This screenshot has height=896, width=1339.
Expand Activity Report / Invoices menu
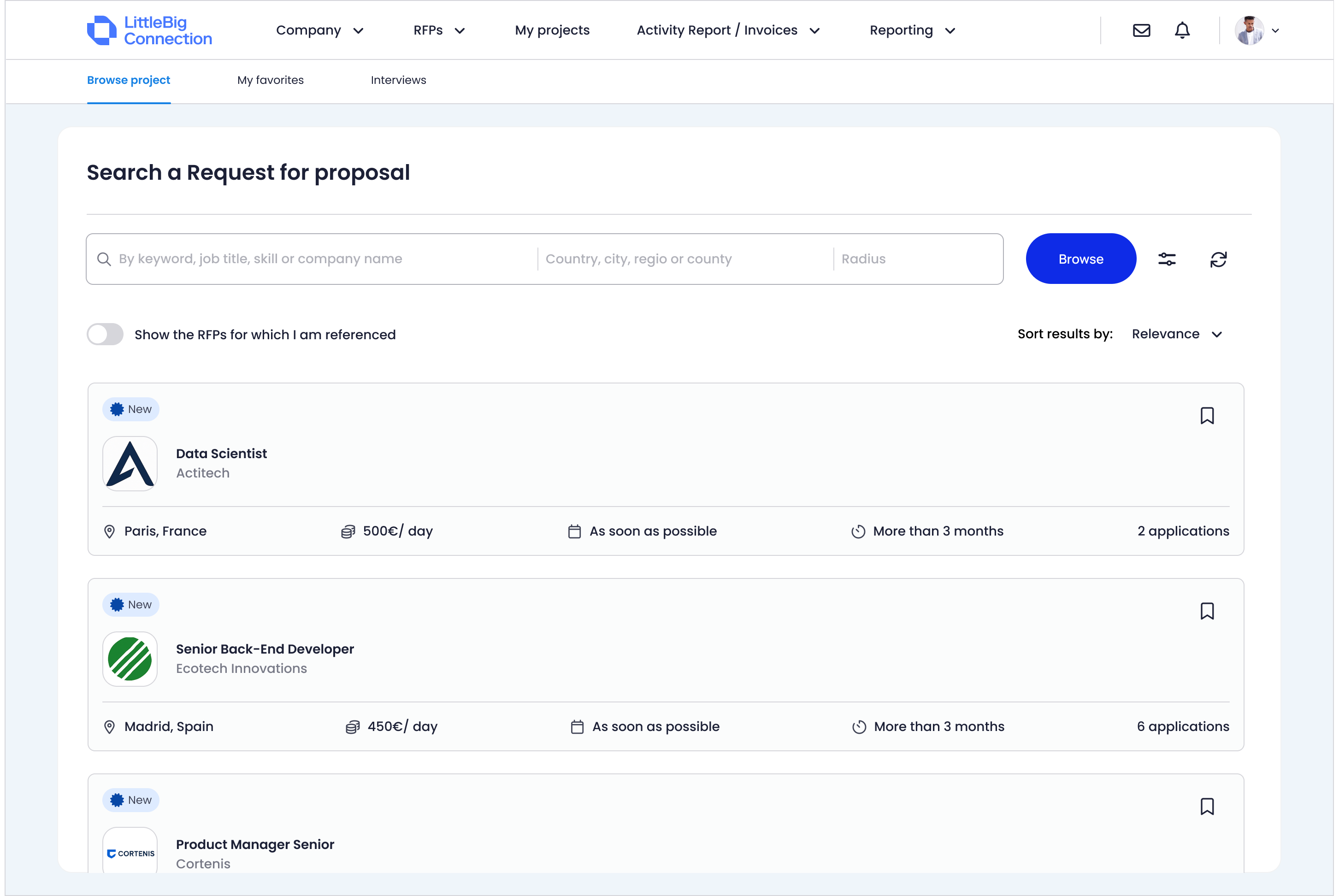coord(728,30)
